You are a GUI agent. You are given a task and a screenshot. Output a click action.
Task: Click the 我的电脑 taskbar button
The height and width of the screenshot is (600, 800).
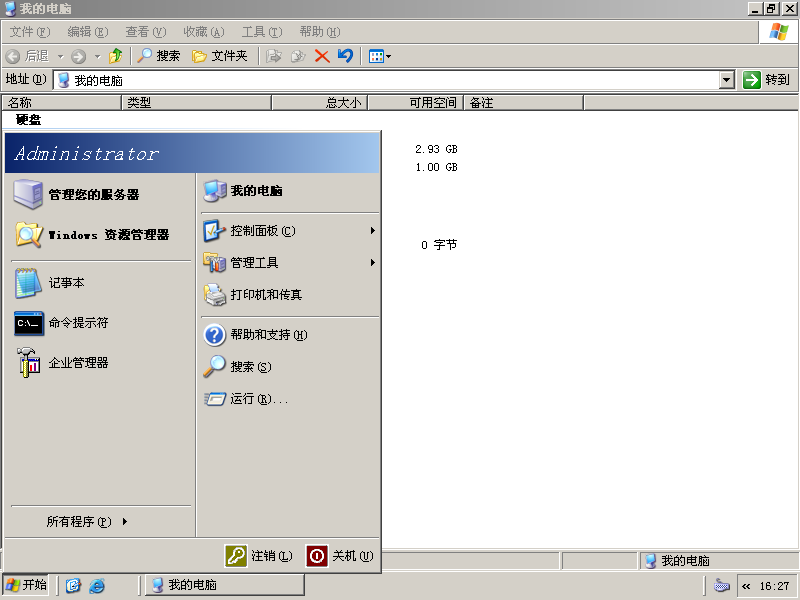tap(225, 585)
